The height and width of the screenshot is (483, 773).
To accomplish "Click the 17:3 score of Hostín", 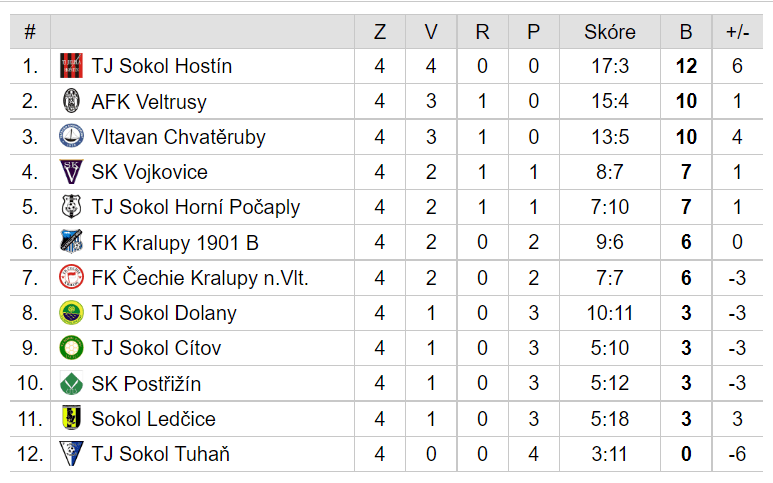I will click(610, 66).
